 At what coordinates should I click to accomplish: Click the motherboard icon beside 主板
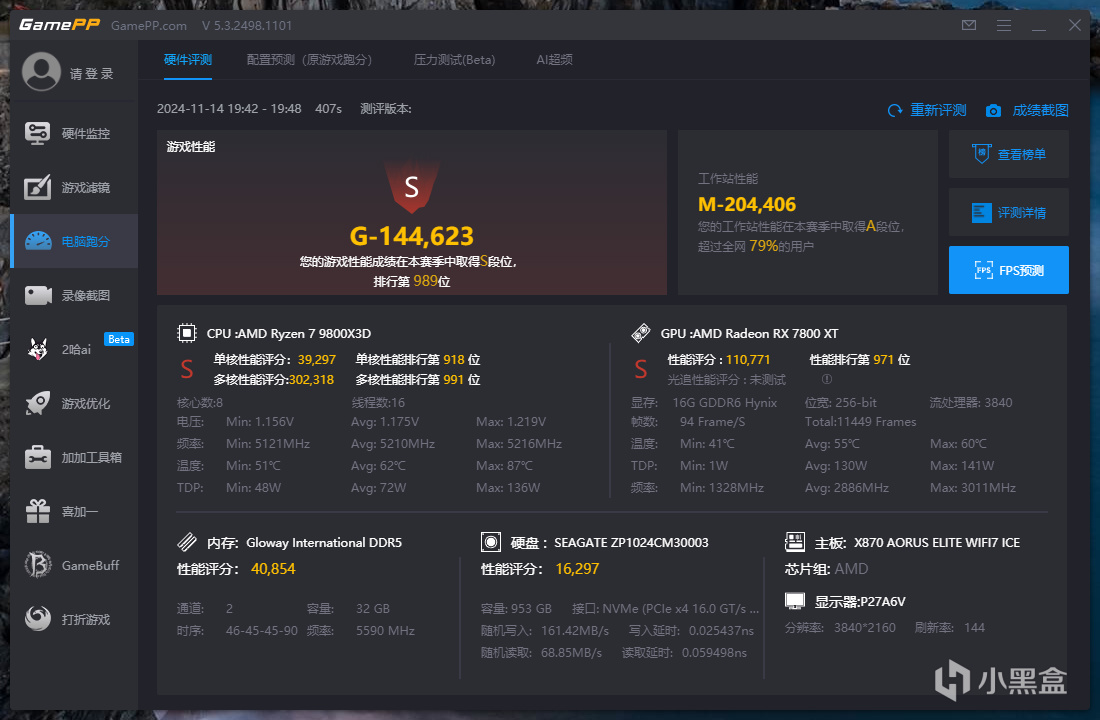[794, 542]
